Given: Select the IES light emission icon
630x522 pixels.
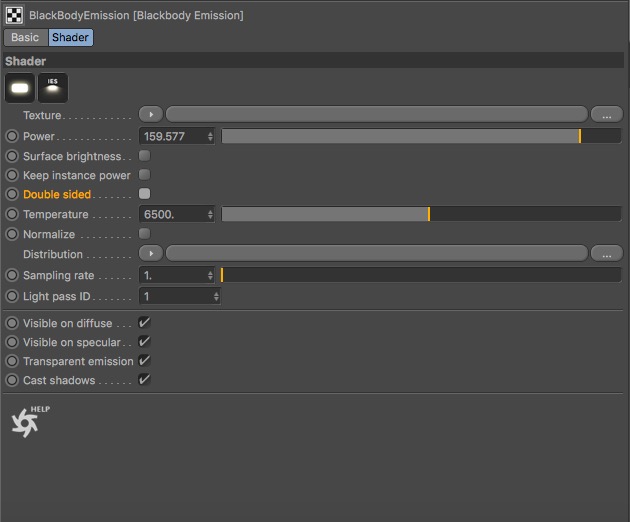Looking at the screenshot, I should pyautogui.click(x=52, y=87).
